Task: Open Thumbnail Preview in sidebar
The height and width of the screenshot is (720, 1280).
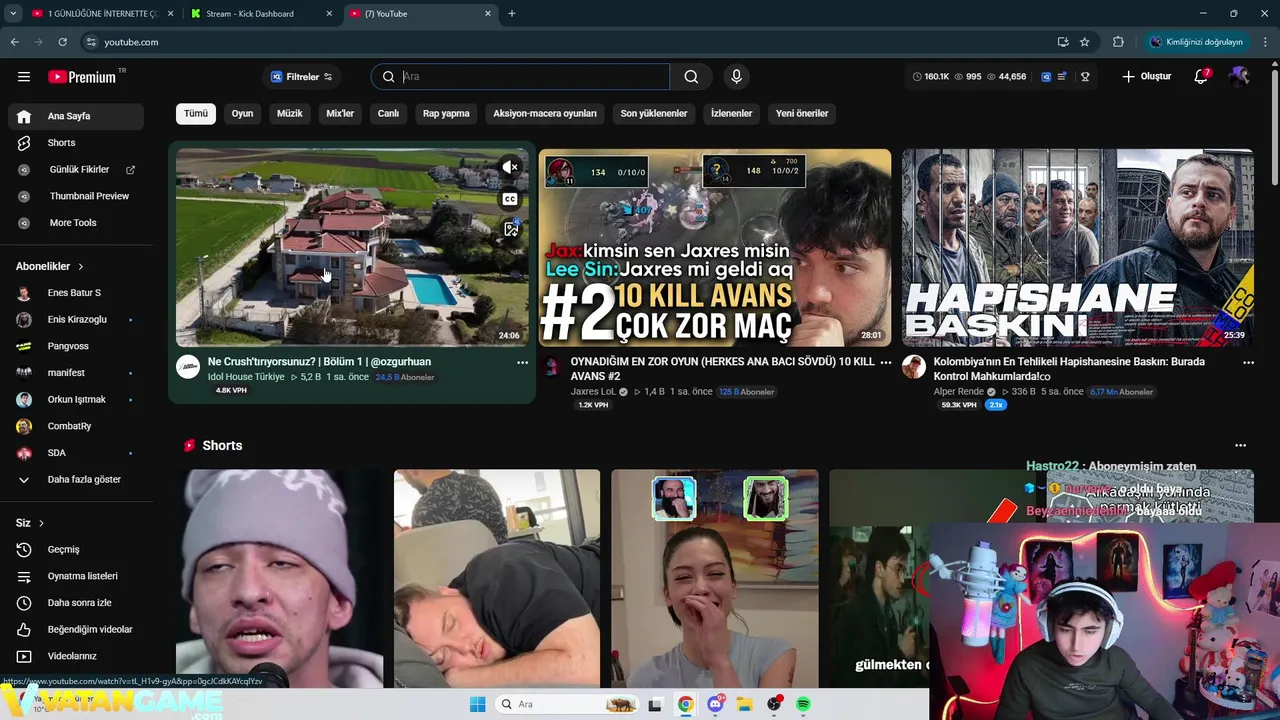Action: pyautogui.click(x=76, y=196)
